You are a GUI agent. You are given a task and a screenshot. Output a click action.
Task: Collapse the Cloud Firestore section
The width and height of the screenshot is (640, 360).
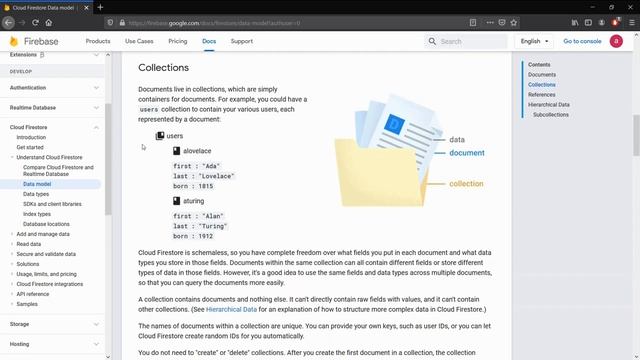(x=96, y=127)
